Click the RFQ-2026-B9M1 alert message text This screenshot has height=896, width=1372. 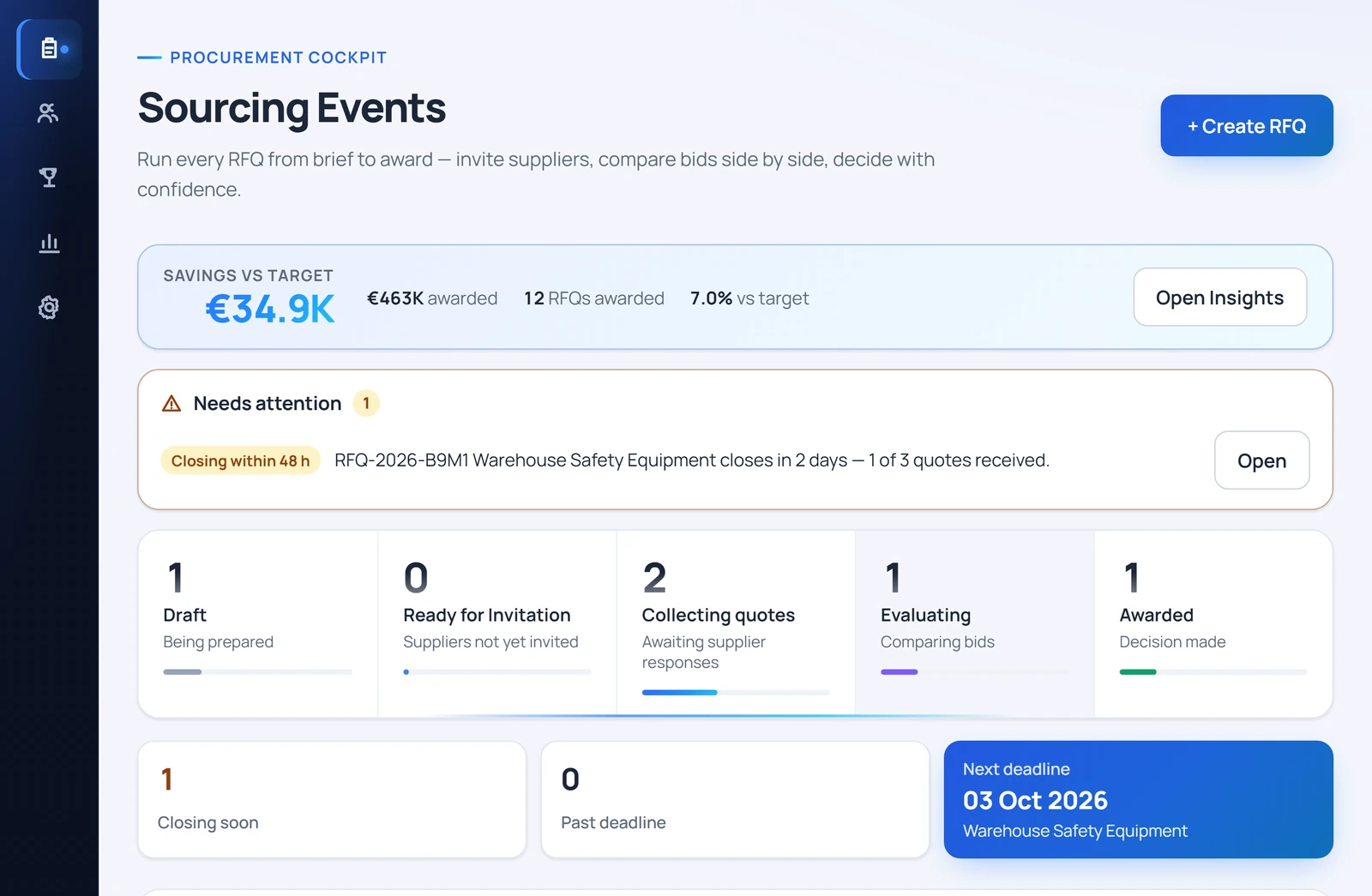coord(692,460)
